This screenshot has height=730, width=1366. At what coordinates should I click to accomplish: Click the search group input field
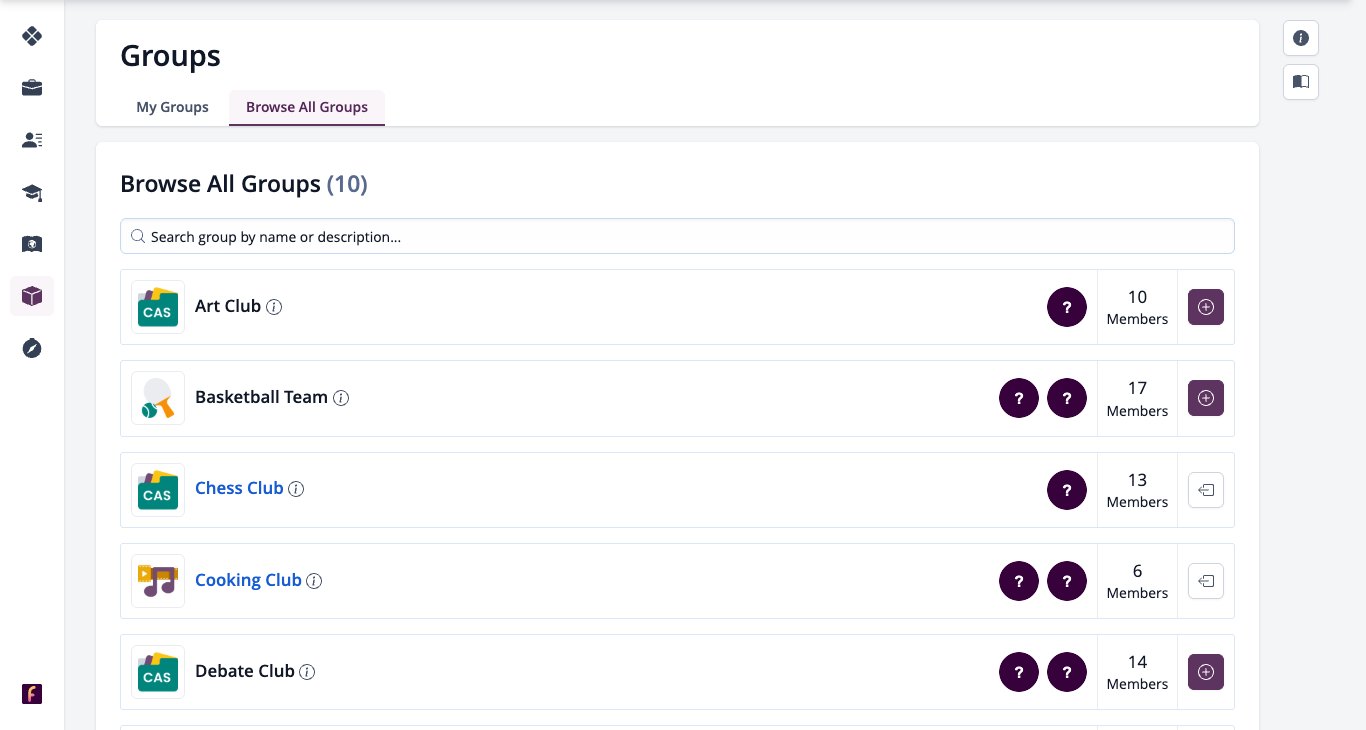677,237
